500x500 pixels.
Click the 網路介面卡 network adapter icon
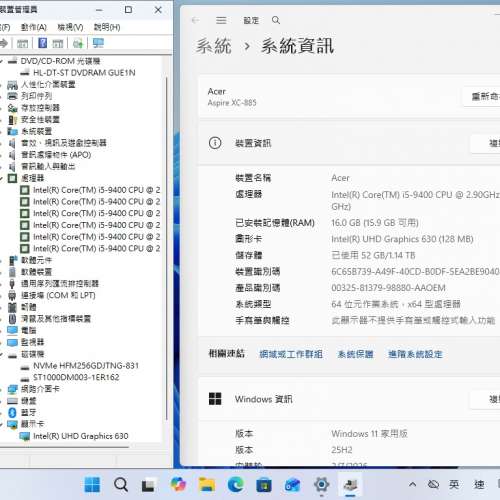coord(12,389)
